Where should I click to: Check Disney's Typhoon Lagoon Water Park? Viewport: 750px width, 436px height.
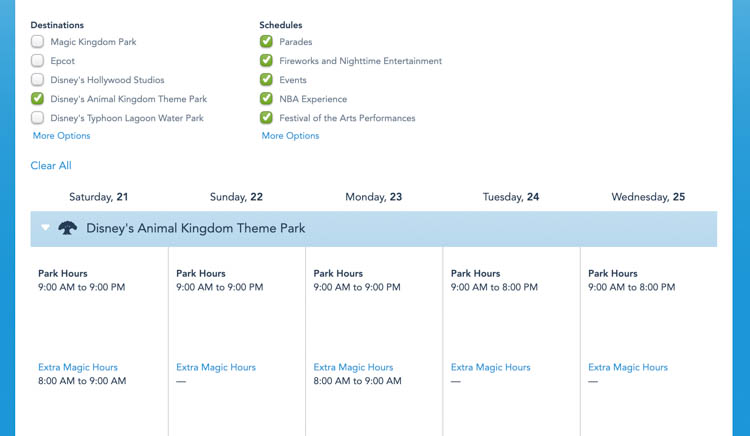tap(37, 118)
